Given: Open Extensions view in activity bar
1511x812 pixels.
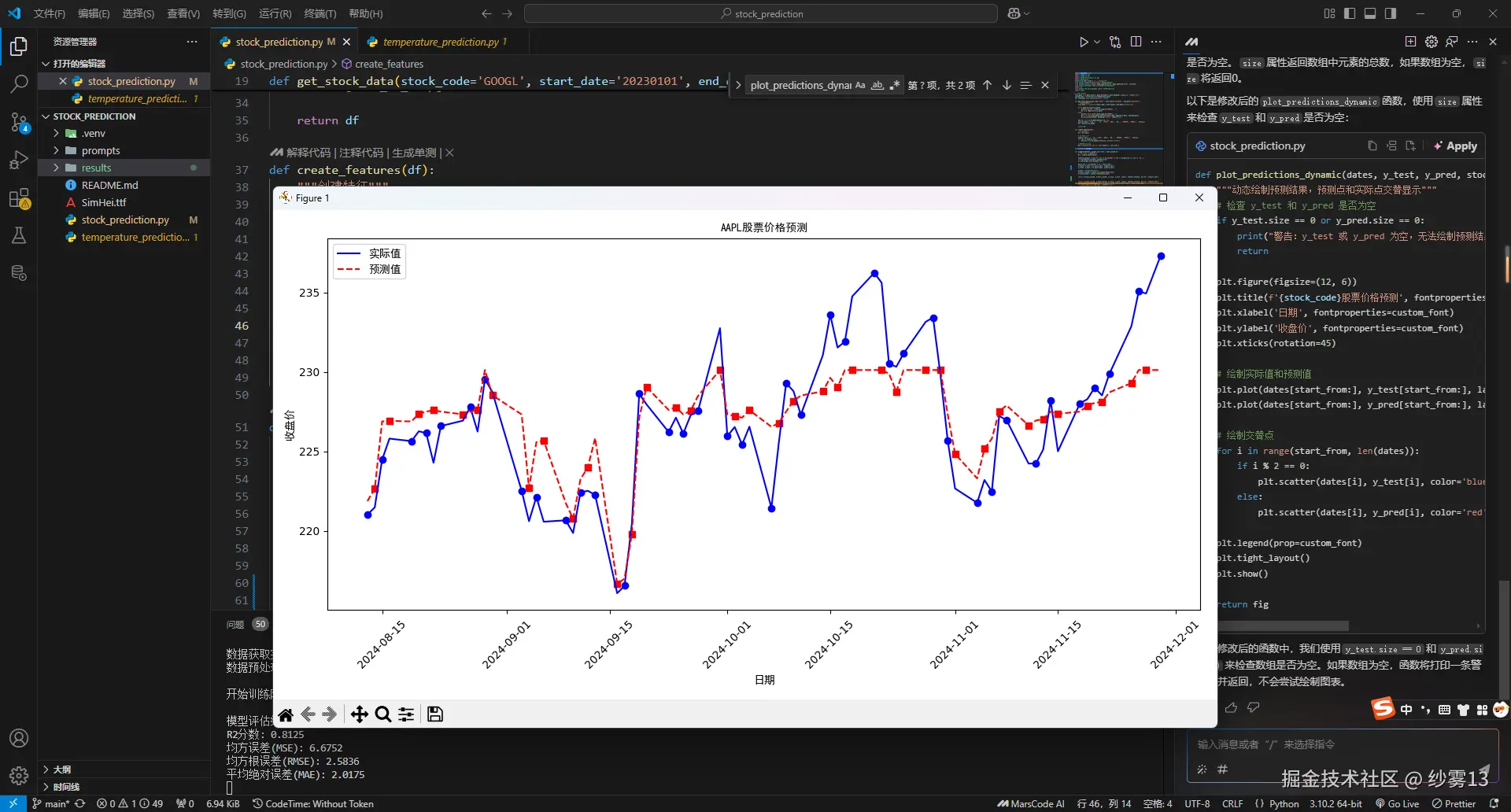Looking at the screenshot, I should [19, 198].
